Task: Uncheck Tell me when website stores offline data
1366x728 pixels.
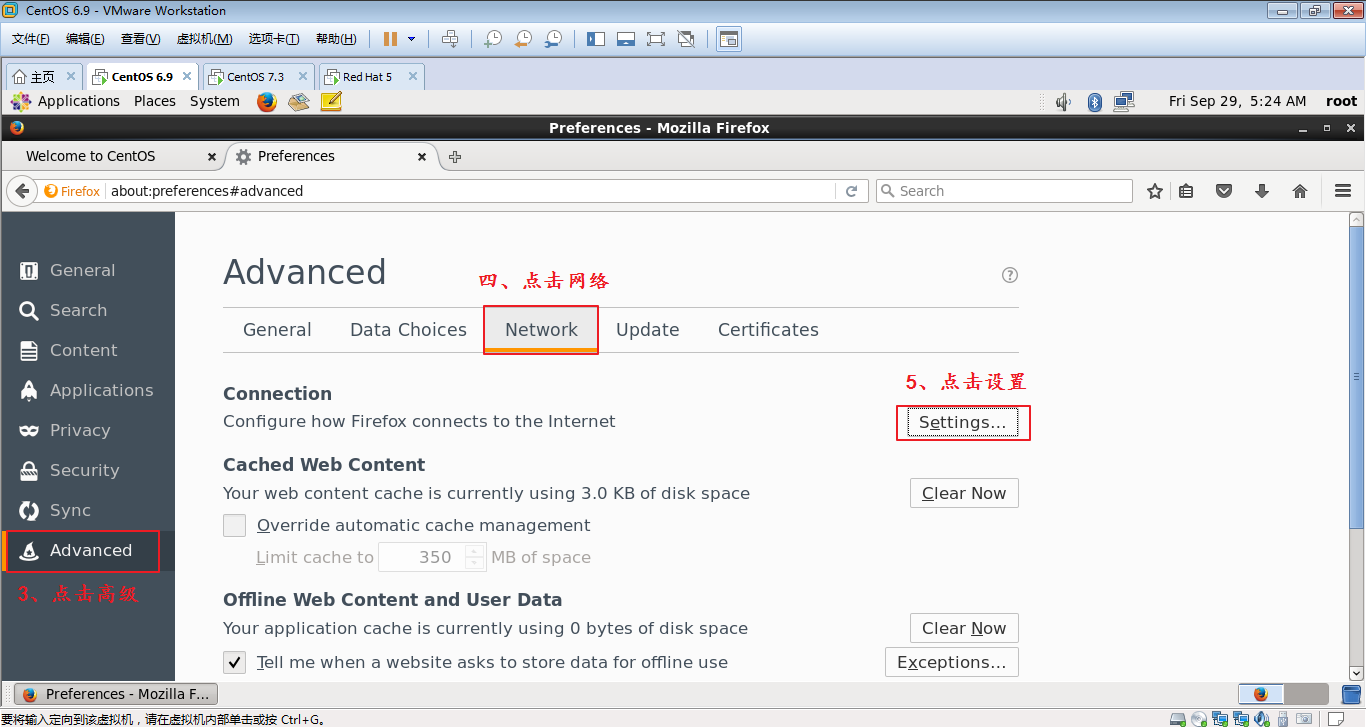Action: coord(235,662)
